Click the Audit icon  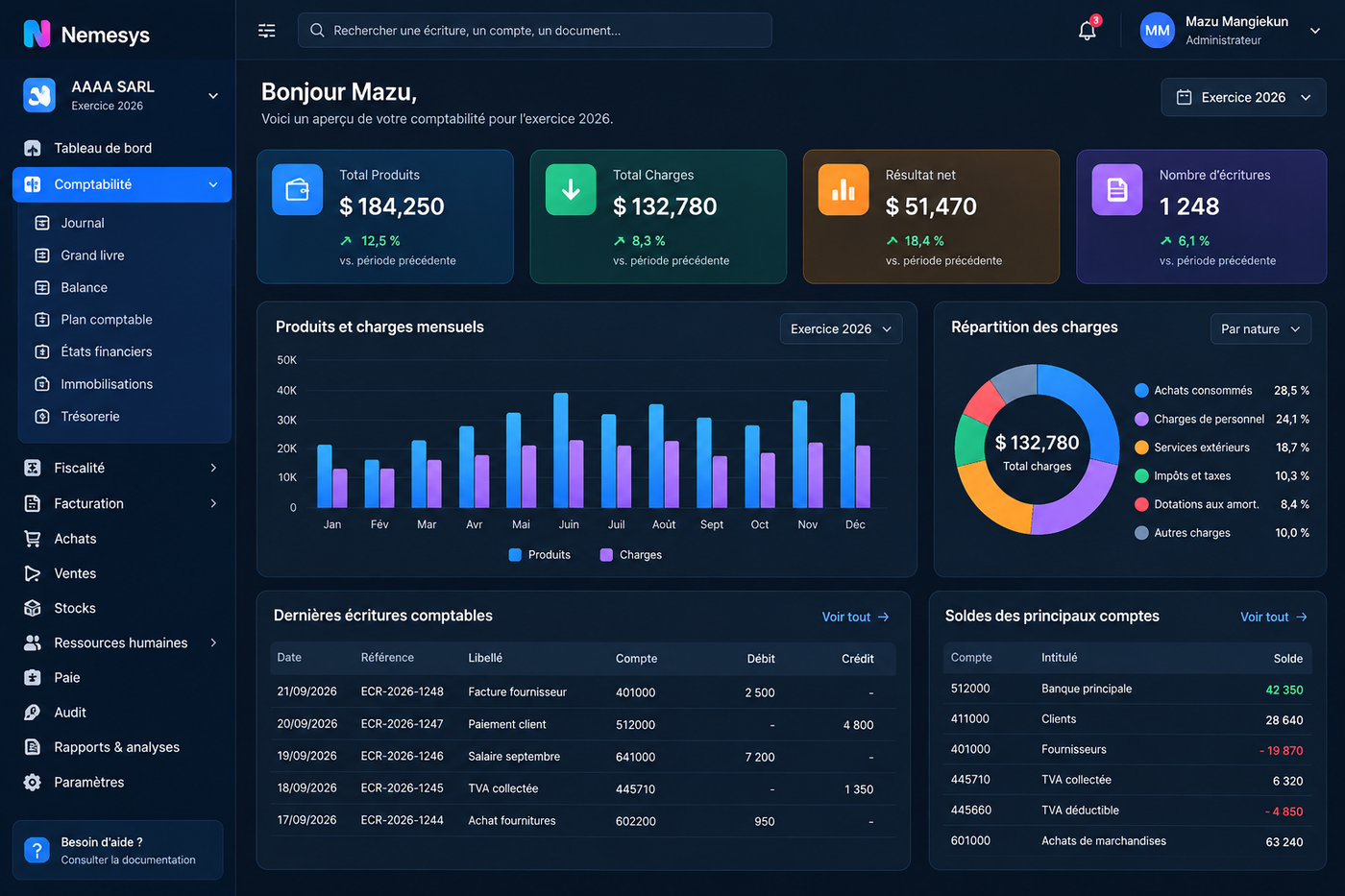click(x=33, y=713)
